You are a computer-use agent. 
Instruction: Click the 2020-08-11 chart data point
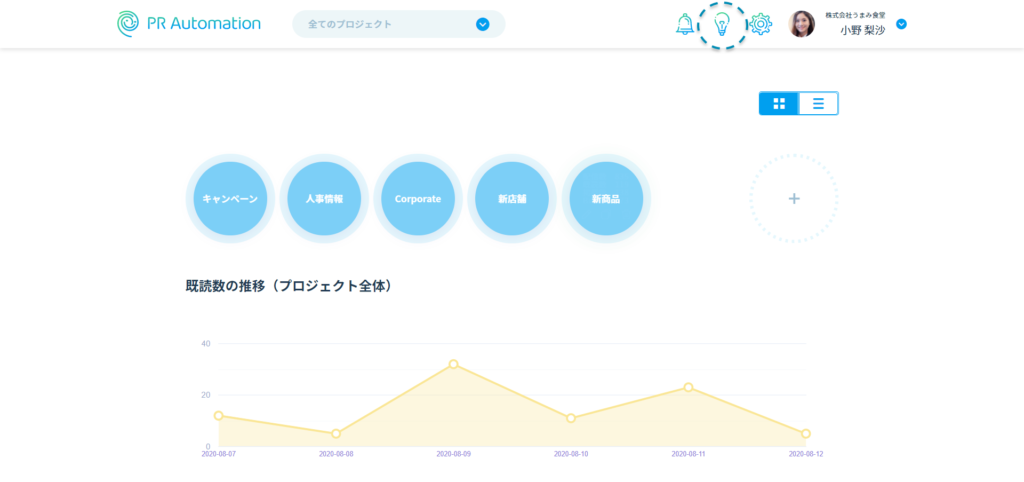click(x=688, y=387)
